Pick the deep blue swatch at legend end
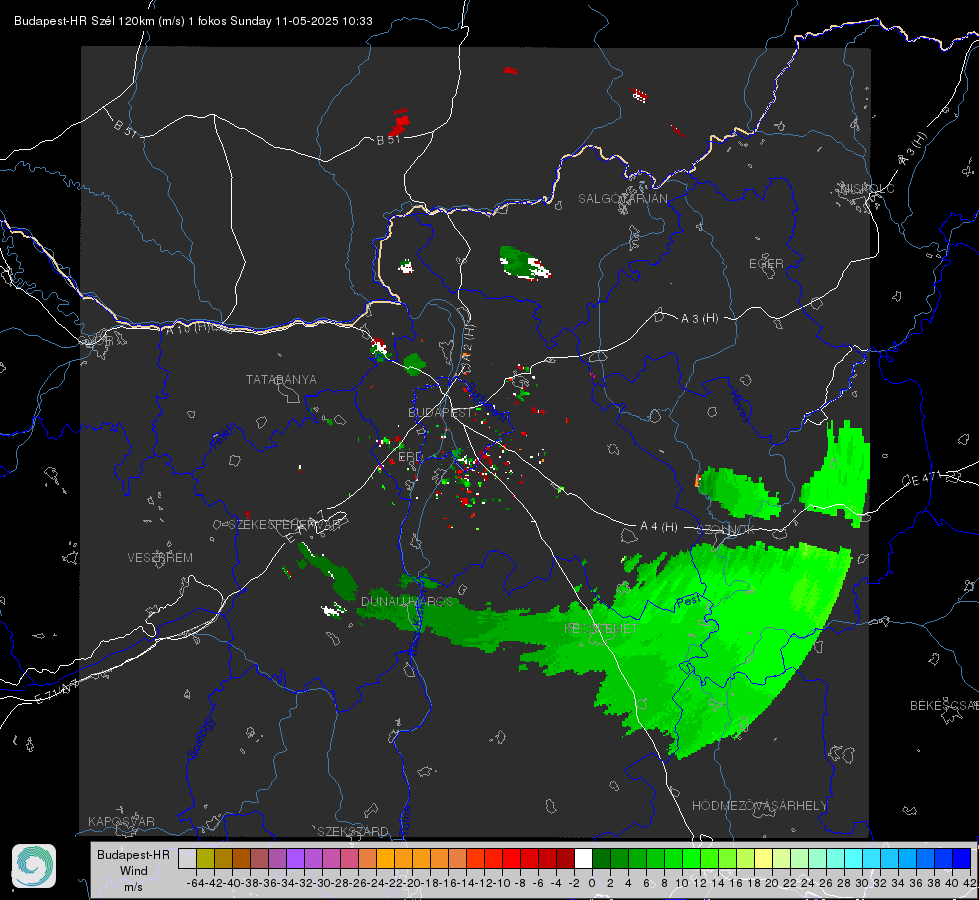Screen dimensions: 979x900 [x=962, y=859]
